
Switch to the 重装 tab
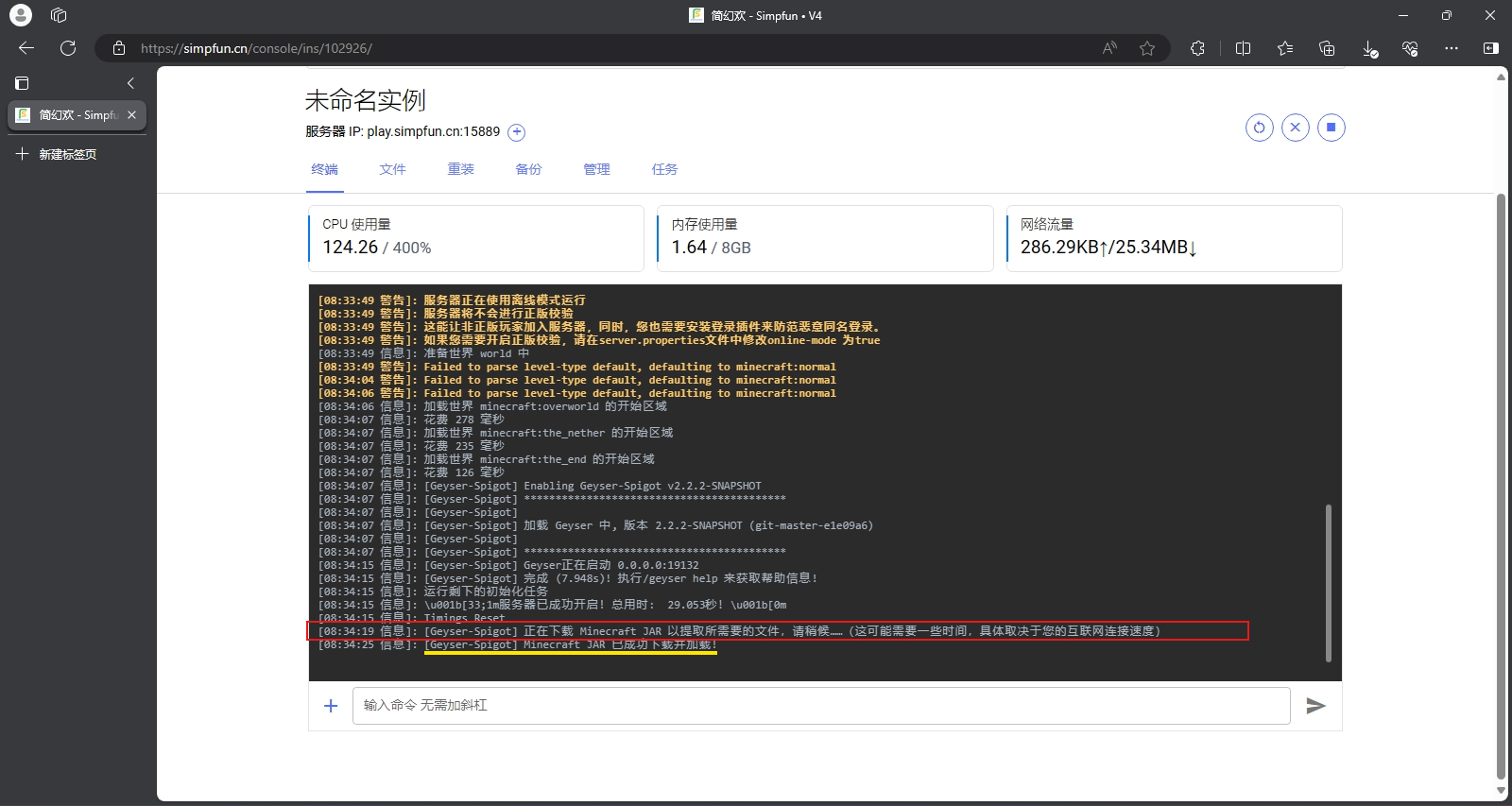(x=460, y=169)
